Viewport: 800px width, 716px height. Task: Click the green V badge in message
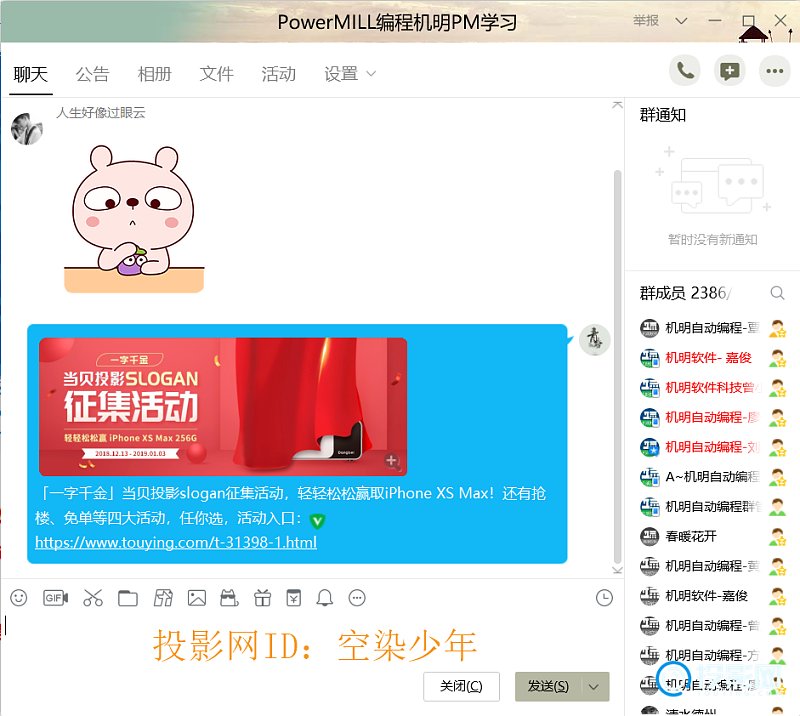point(317,521)
